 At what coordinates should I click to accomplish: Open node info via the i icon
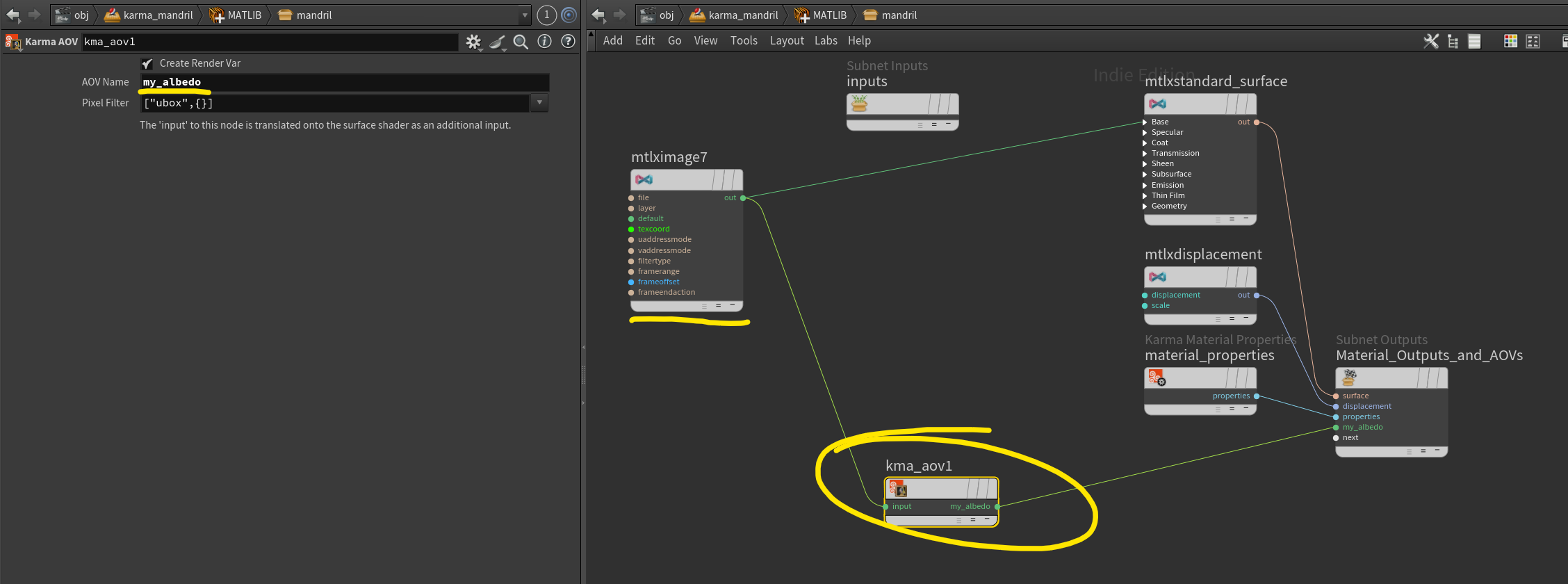[x=545, y=42]
